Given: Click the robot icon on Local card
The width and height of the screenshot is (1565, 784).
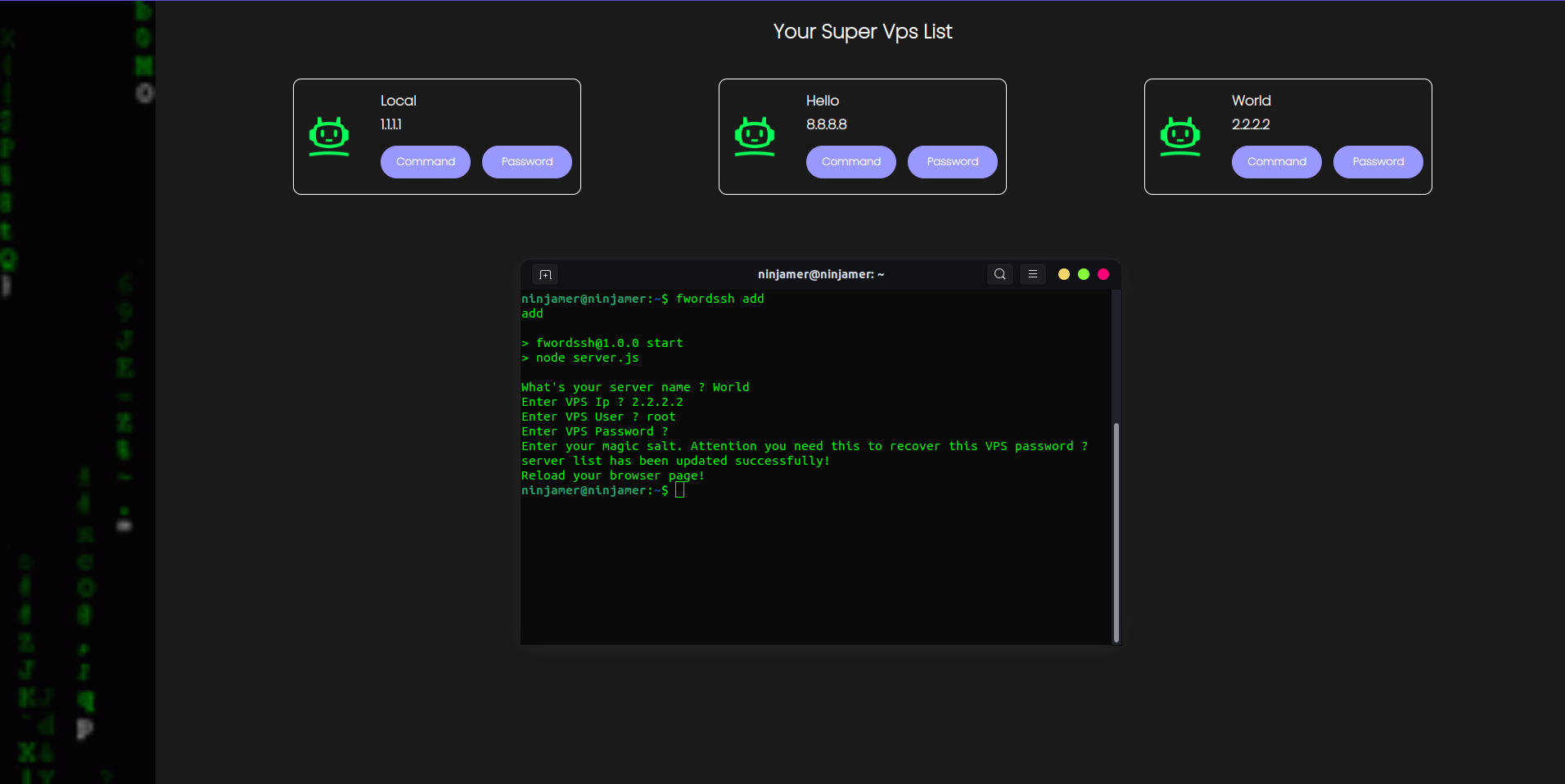Looking at the screenshot, I should tap(329, 137).
